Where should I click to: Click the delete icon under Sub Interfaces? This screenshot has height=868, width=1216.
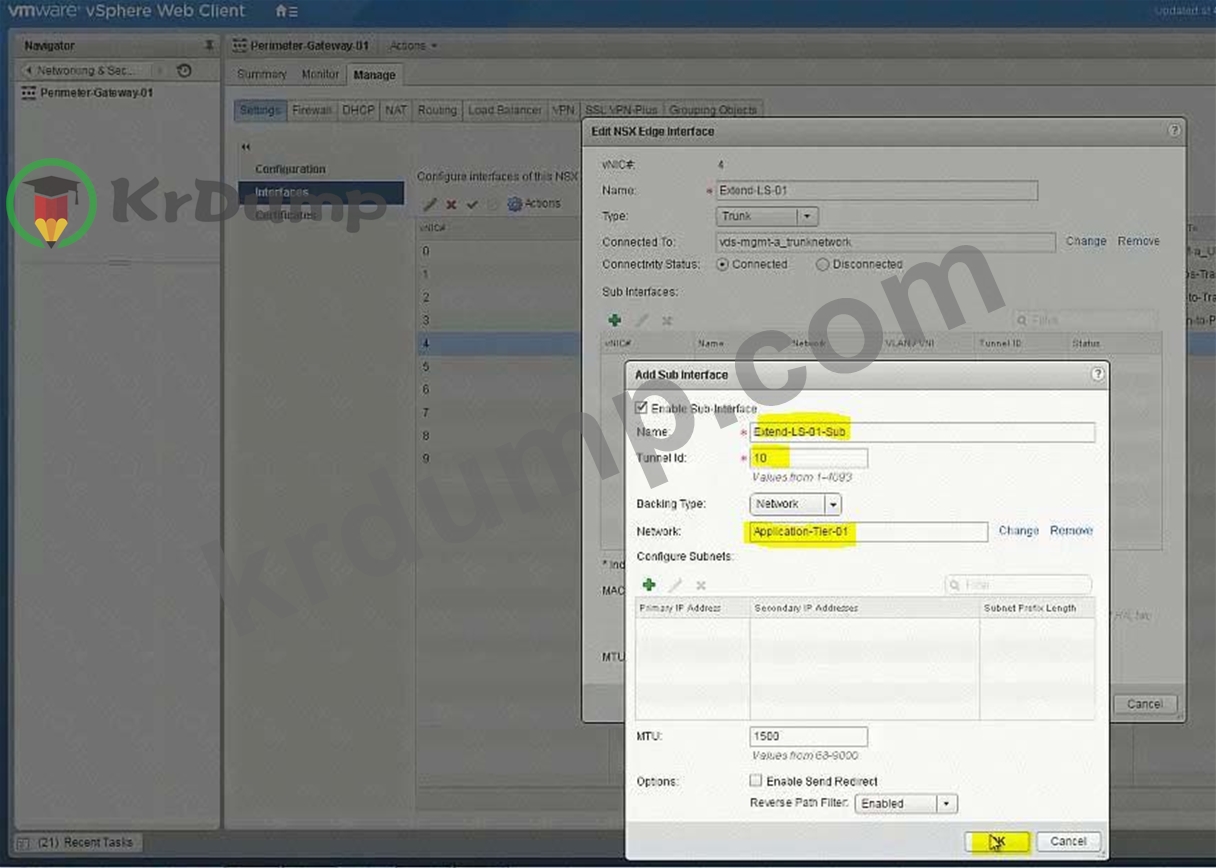(667, 320)
